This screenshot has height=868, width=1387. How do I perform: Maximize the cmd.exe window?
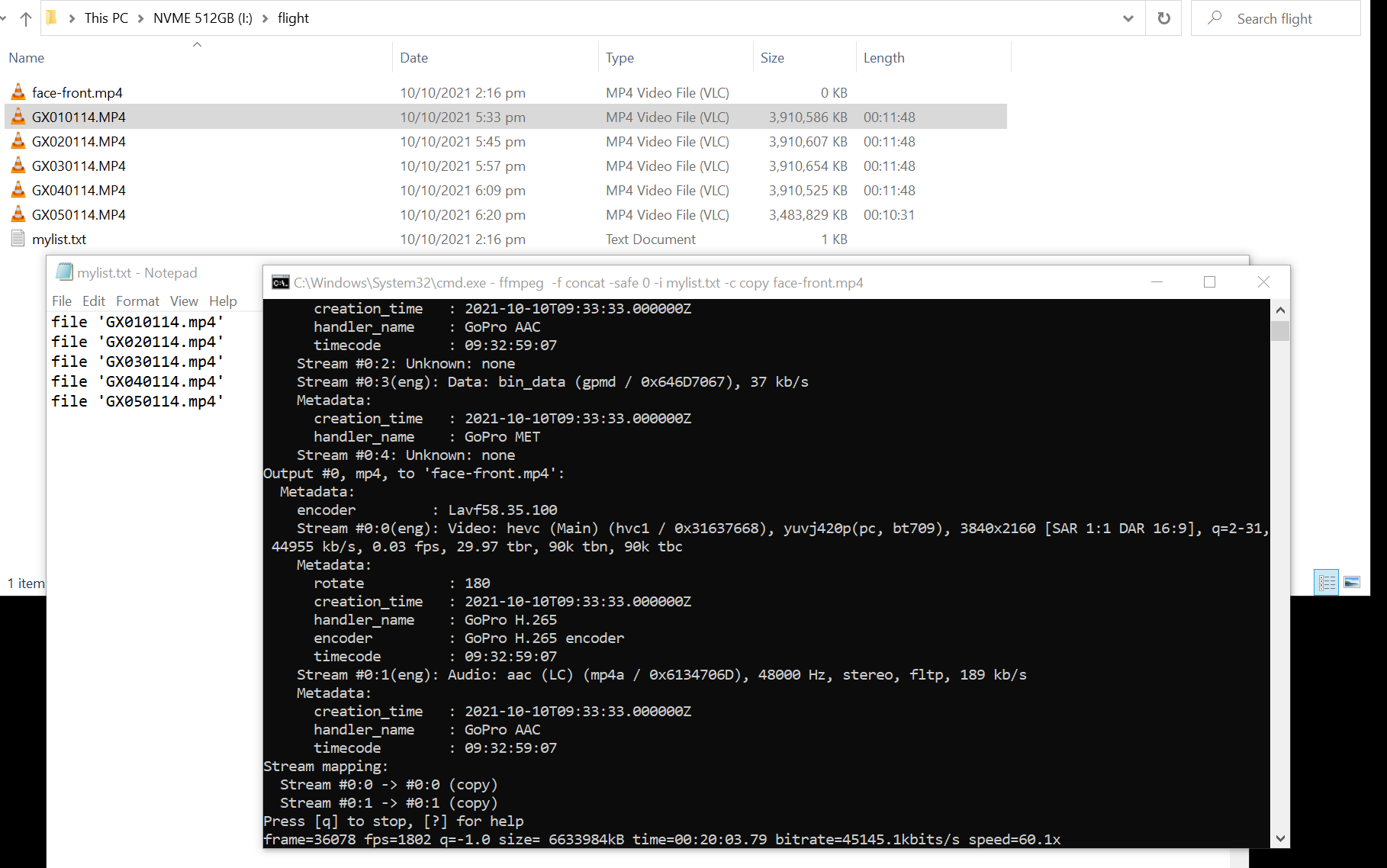click(x=1209, y=282)
